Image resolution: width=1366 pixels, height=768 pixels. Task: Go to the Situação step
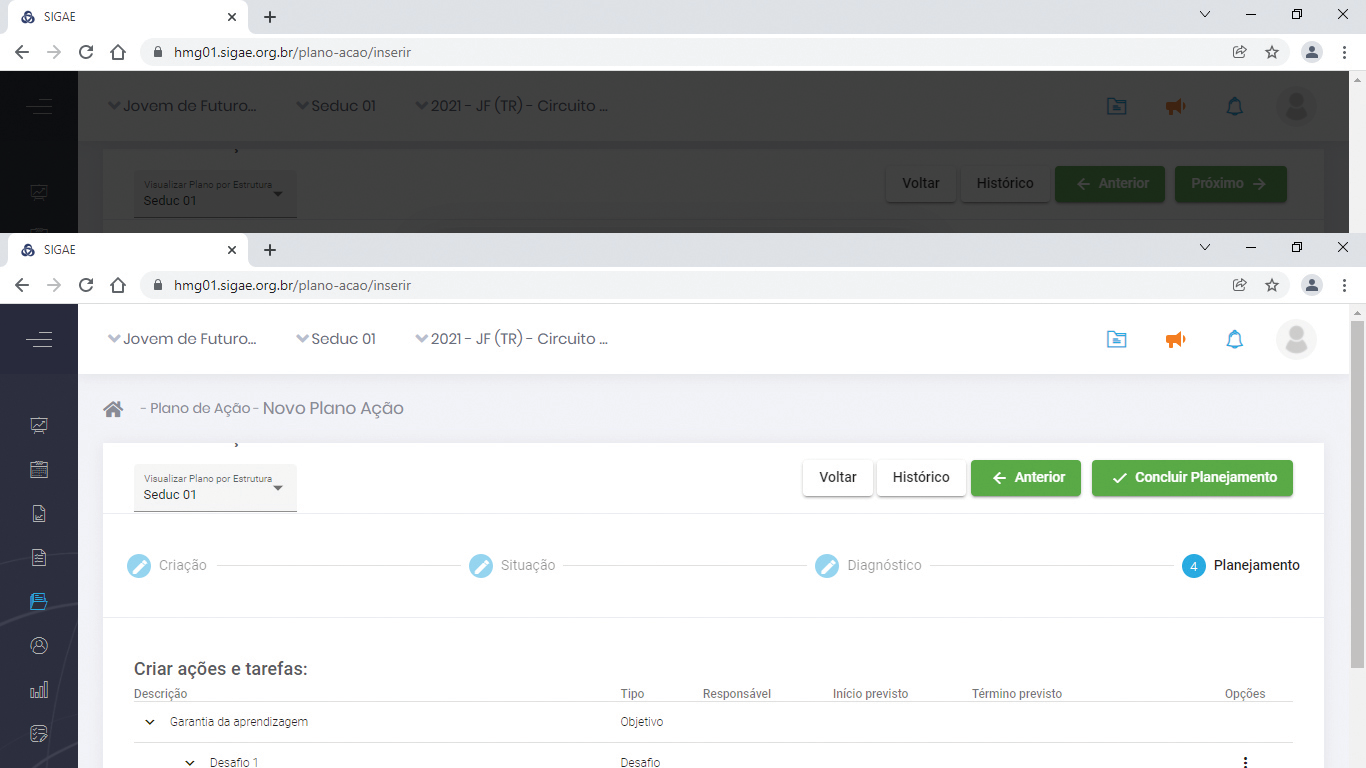point(512,566)
